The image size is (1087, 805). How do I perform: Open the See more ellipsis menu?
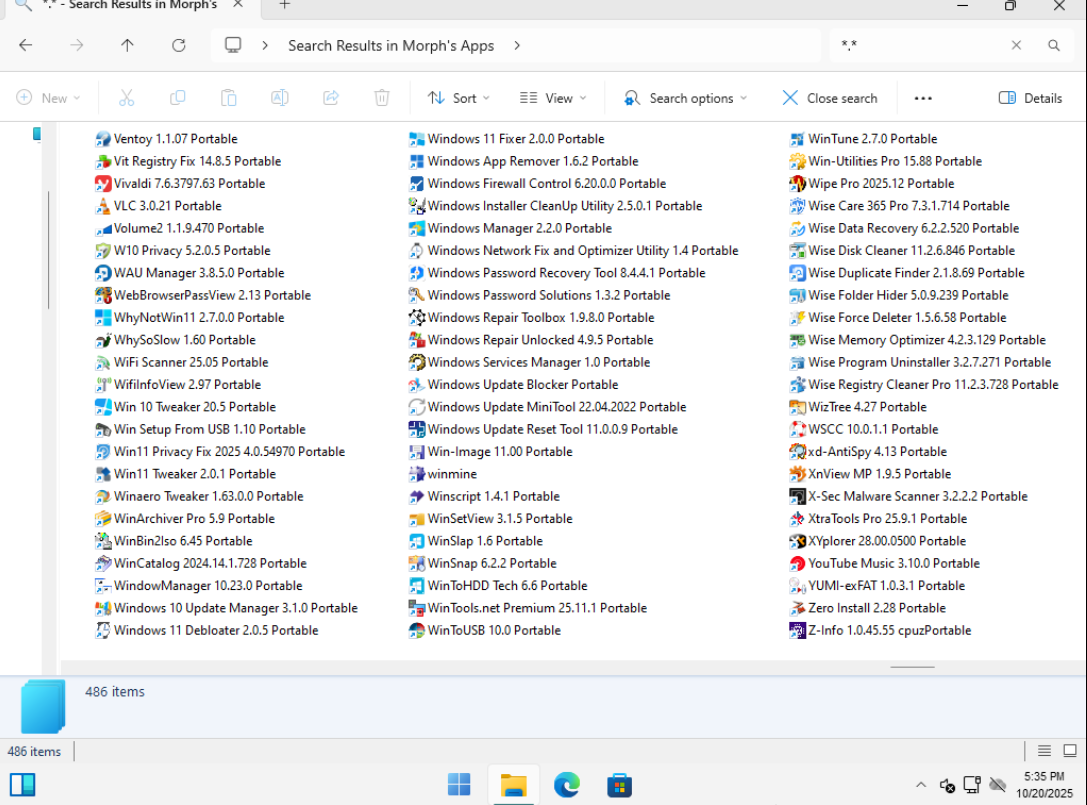[x=923, y=98]
